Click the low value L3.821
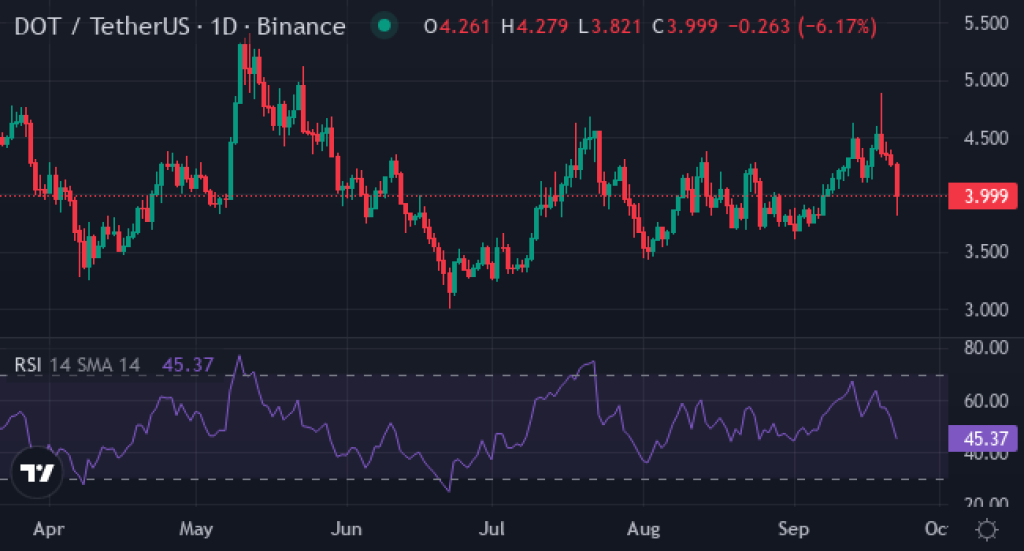1024x551 pixels. coord(610,26)
